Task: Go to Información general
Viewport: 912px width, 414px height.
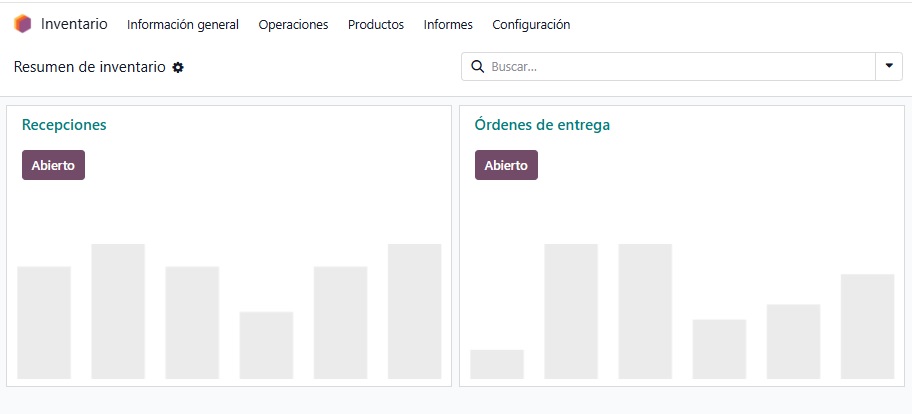Action: [183, 24]
